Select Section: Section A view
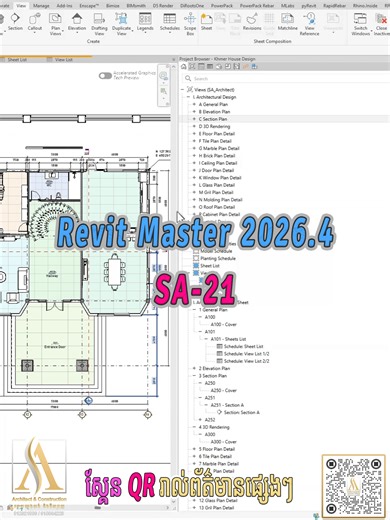The width and height of the screenshot is (390, 520). click(241, 412)
